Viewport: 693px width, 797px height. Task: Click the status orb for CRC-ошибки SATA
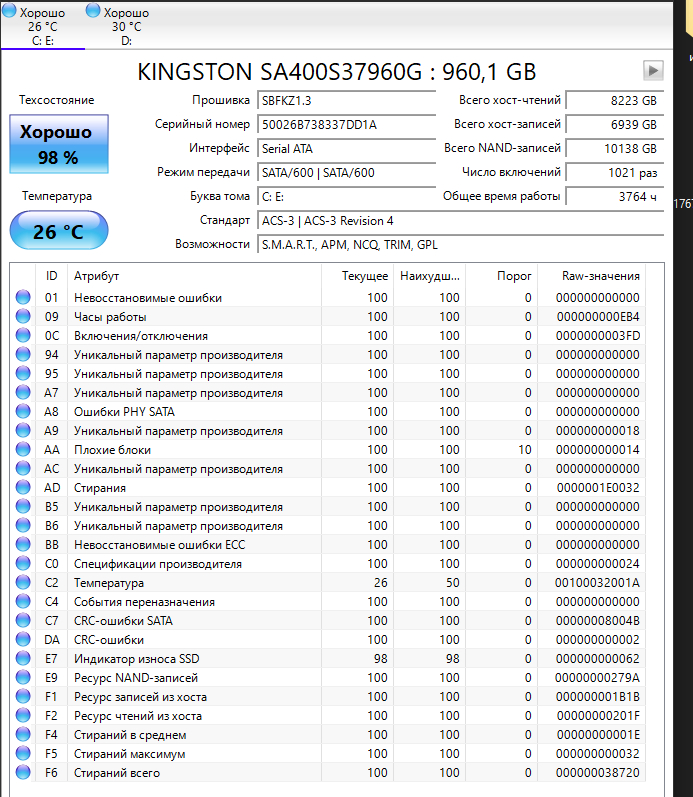click(x=23, y=621)
